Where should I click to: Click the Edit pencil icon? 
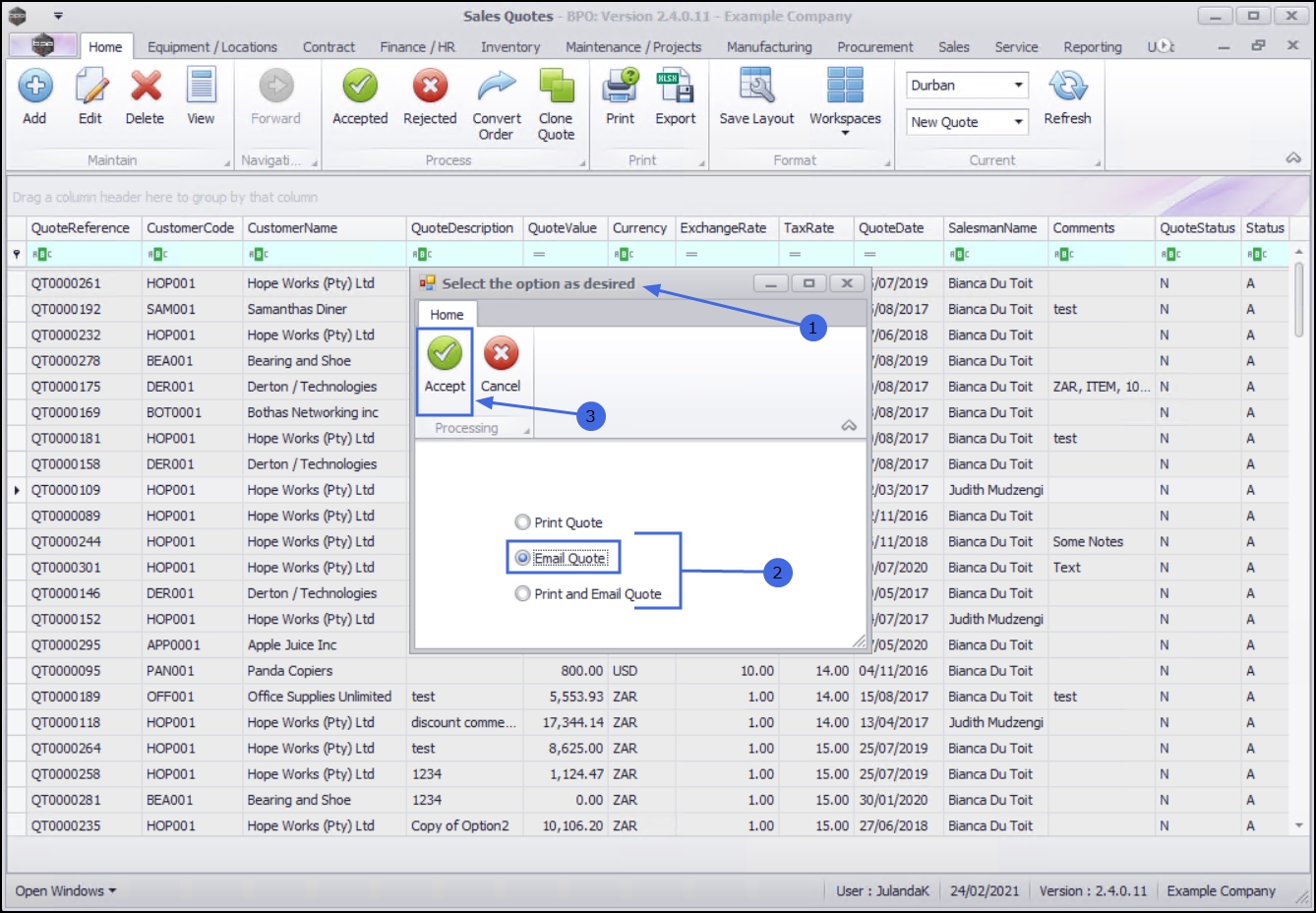[90, 87]
